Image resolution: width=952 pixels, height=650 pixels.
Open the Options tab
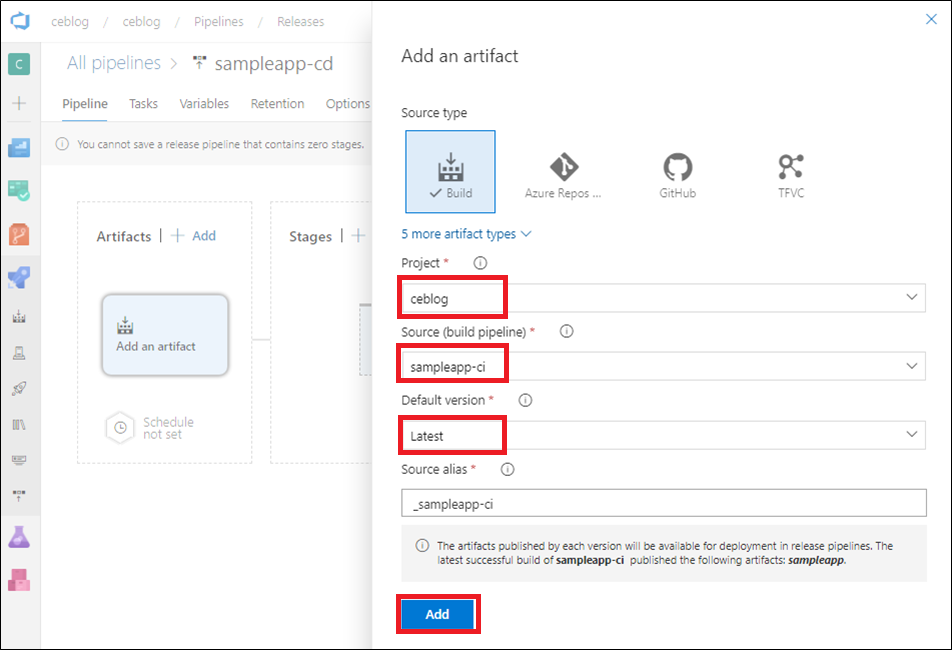[x=347, y=104]
